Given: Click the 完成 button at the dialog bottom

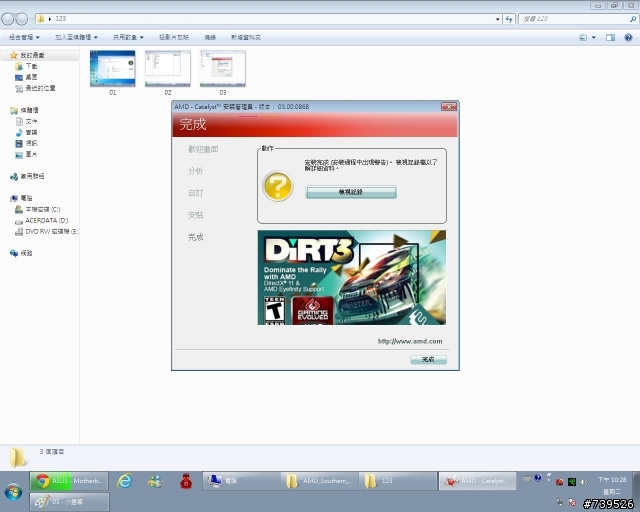Looking at the screenshot, I should coord(428,359).
